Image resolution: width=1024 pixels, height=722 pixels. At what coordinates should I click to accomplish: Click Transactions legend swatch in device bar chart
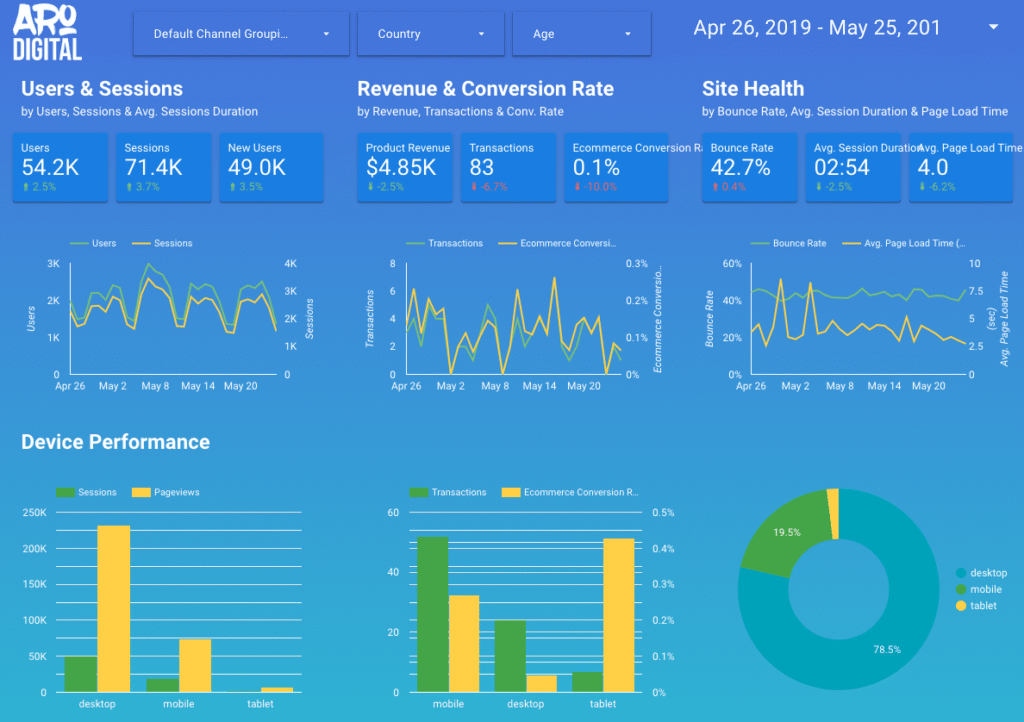(419, 492)
